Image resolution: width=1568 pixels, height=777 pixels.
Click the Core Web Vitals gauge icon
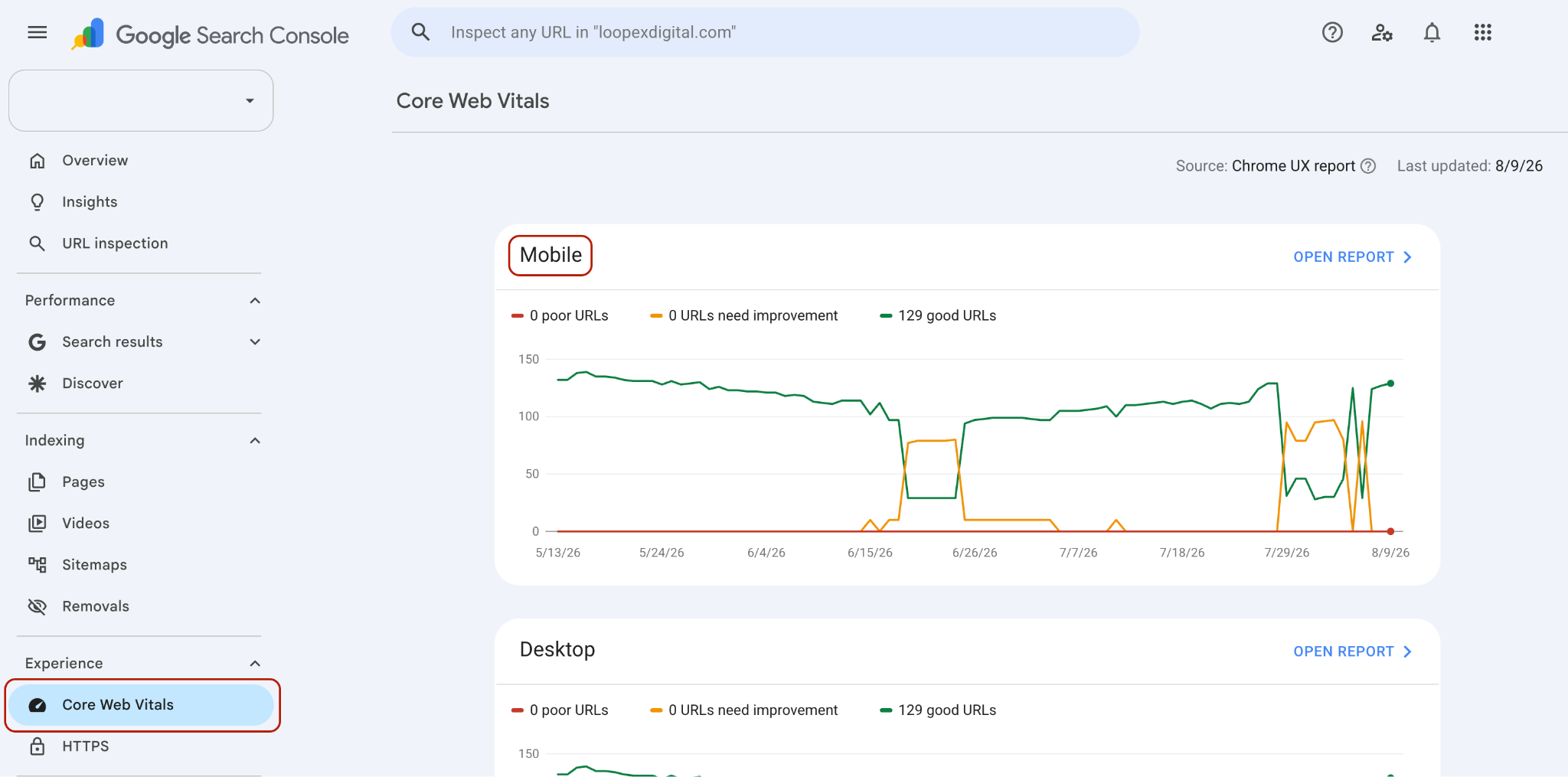37,705
